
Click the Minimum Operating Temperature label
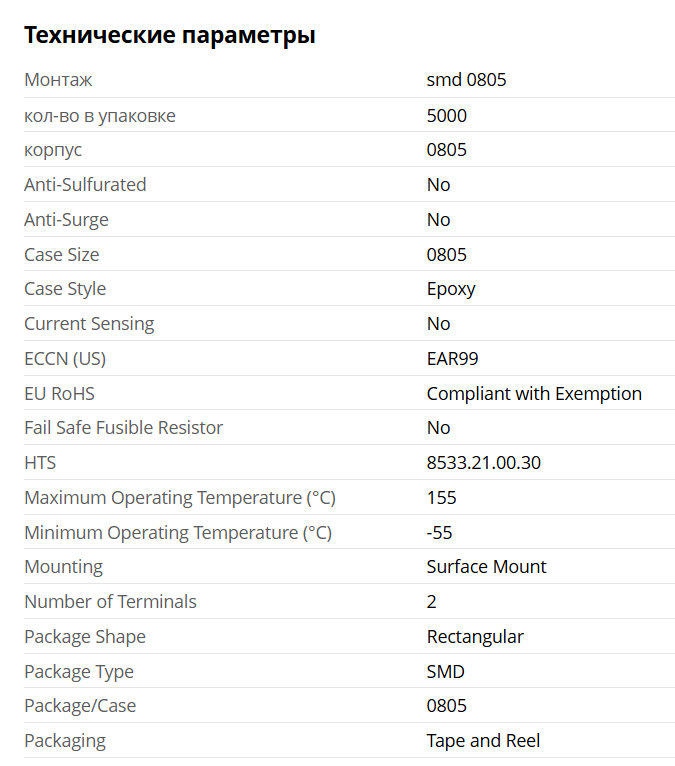pos(178,532)
